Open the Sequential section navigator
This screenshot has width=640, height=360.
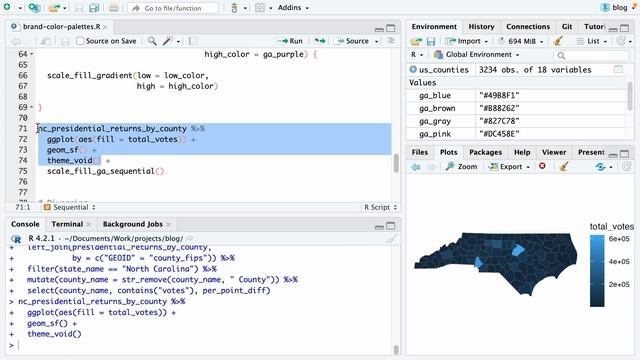tap(69, 207)
